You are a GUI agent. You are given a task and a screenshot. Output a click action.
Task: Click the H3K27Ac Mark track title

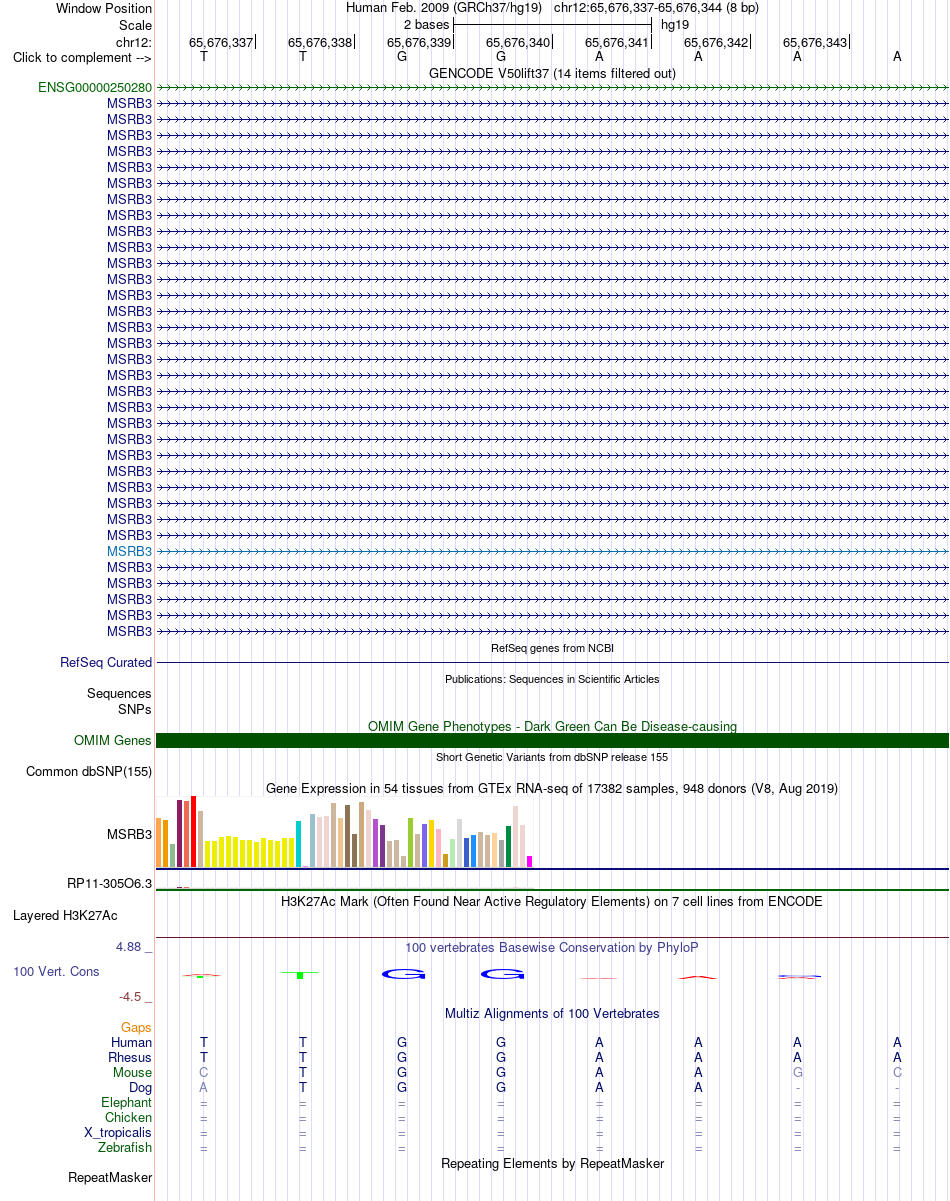552,901
